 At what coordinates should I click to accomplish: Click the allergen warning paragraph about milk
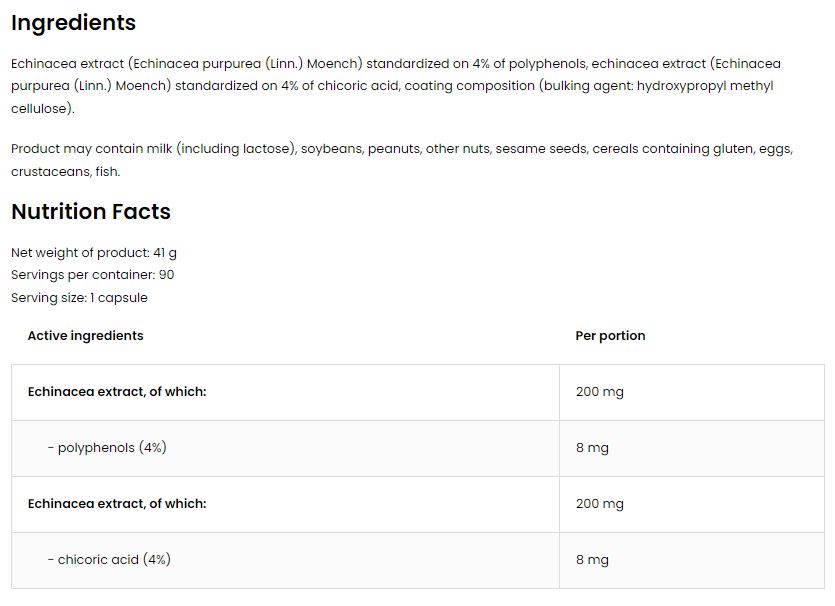(x=402, y=160)
